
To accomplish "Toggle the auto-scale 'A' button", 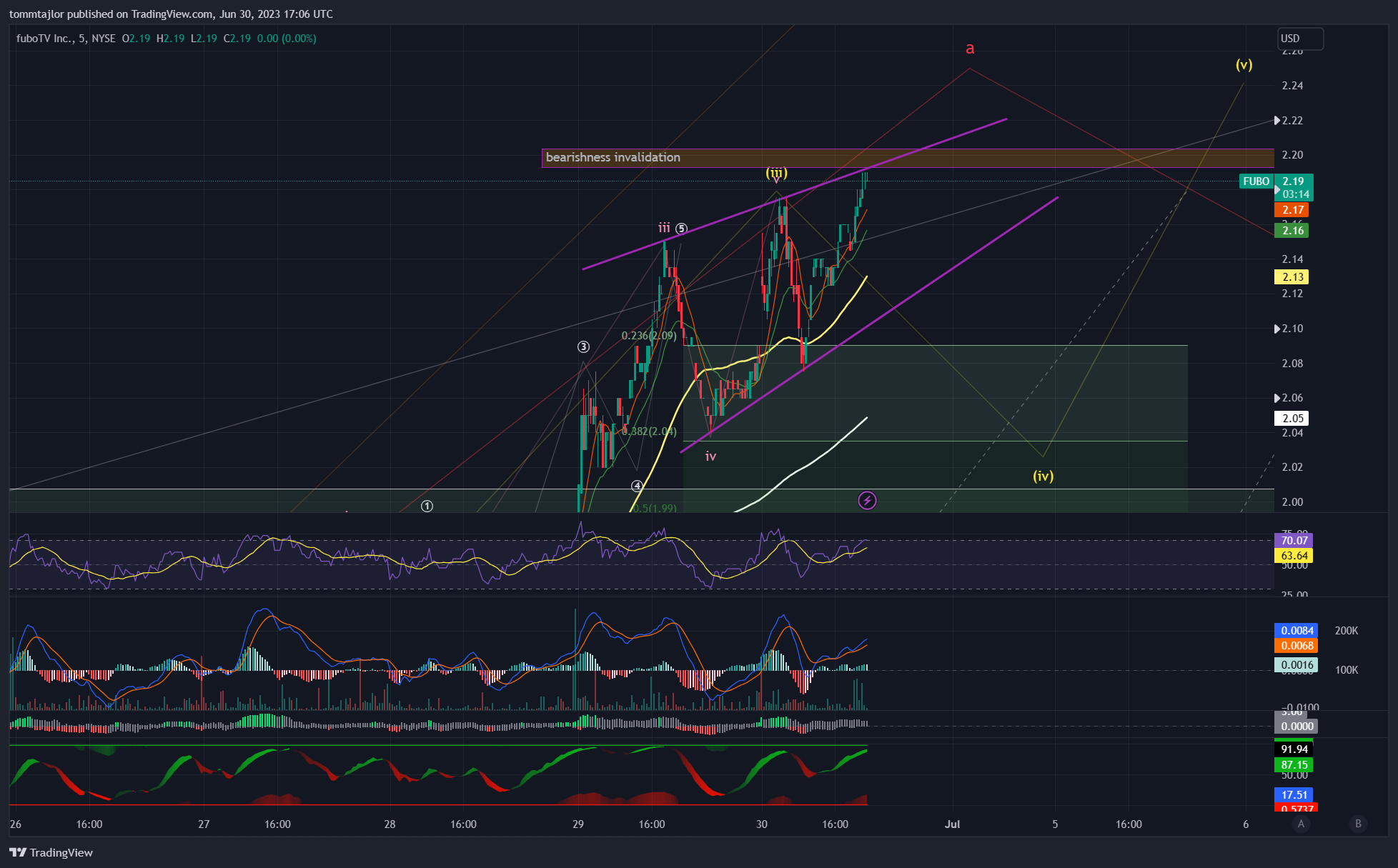I will pos(1301,824).
